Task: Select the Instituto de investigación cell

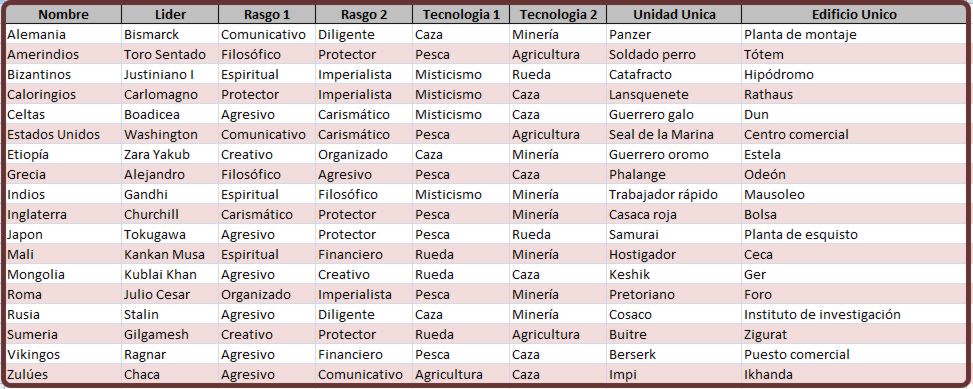Action: pyautogui.click(x=854, y=315)
